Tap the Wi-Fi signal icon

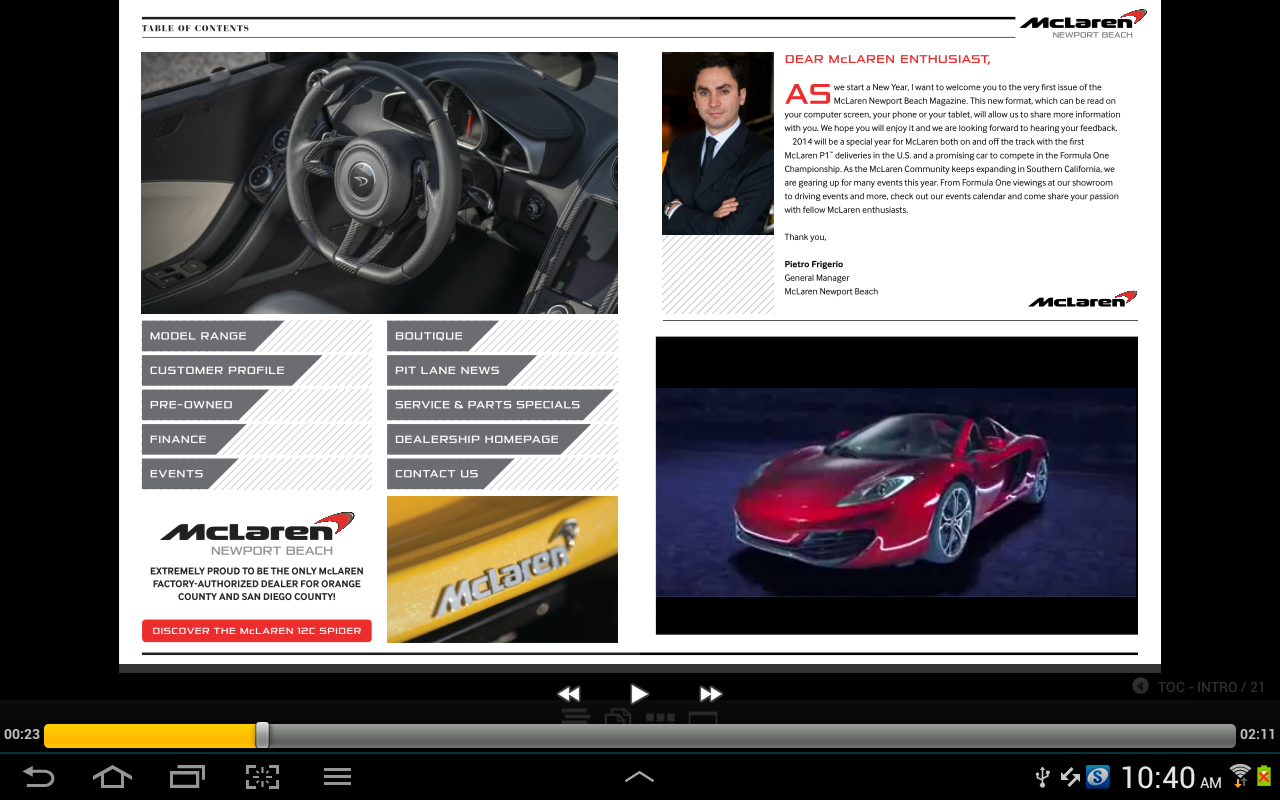pyautogui.click(x=1240, y=776)
